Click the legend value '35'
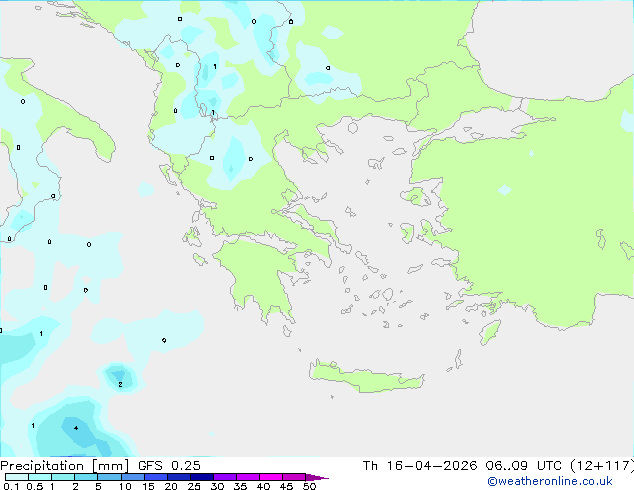 240,486
